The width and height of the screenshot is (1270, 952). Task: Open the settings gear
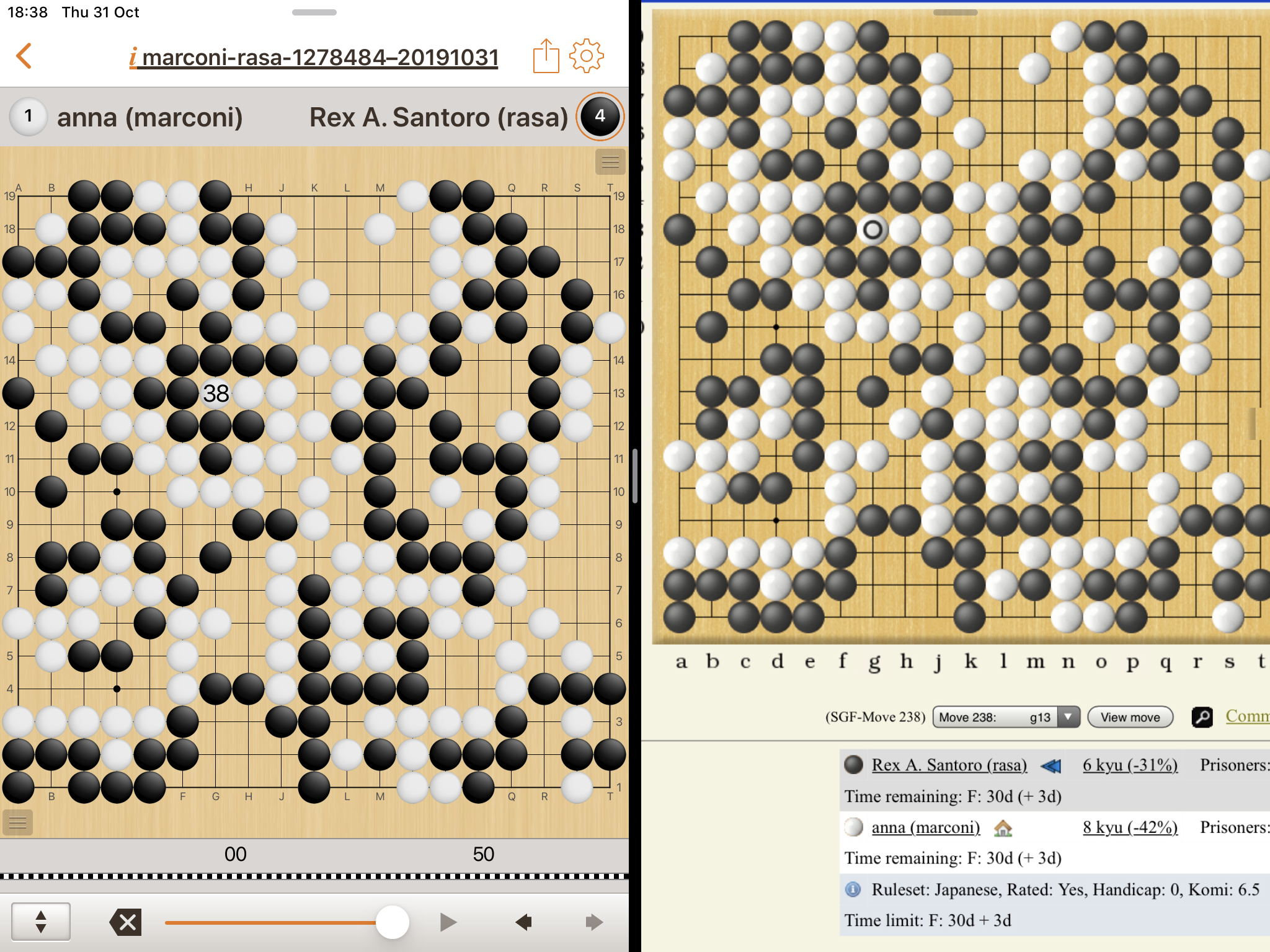[586, 56]
